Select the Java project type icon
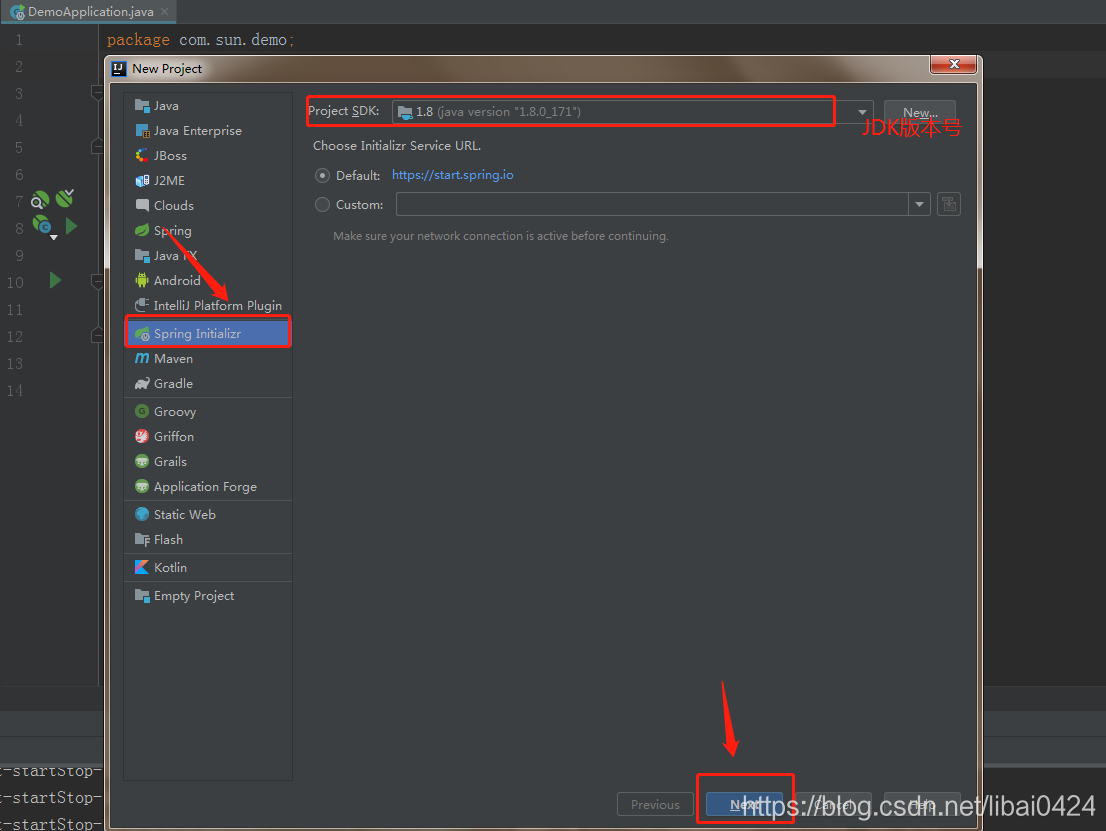The height and width of the screenshot is (831, 1106). [x=142, y=106]
